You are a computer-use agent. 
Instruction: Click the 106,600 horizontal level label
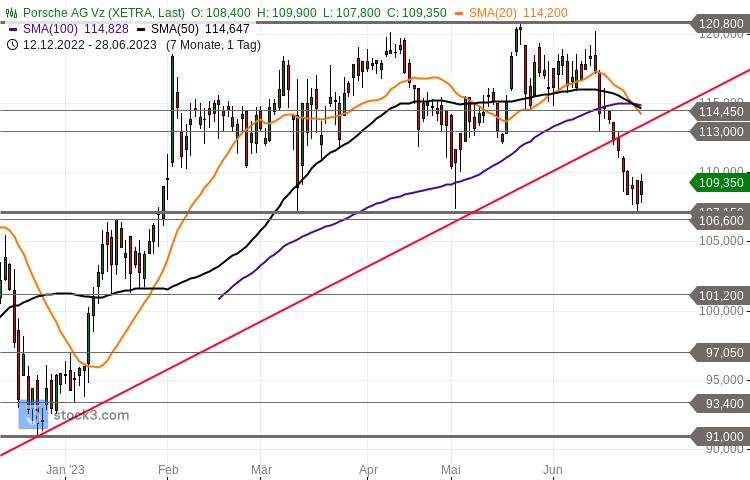coord(719,220)
